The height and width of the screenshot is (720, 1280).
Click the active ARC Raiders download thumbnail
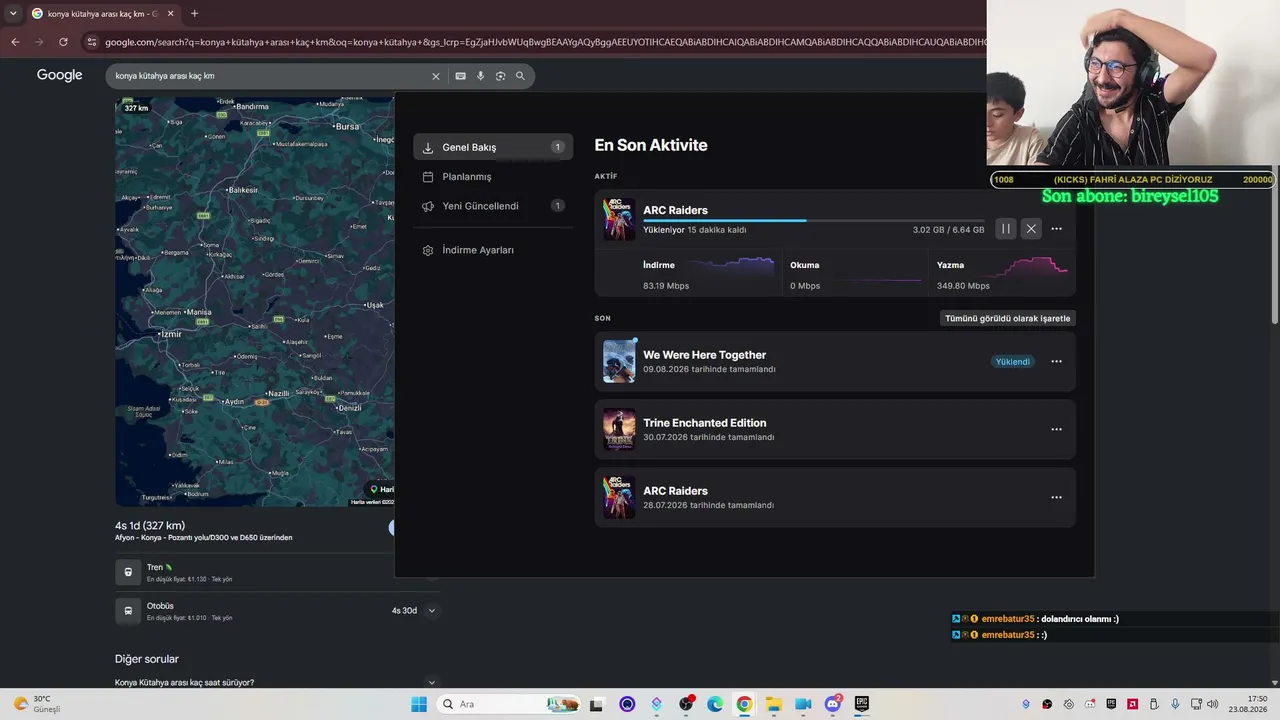619,219
